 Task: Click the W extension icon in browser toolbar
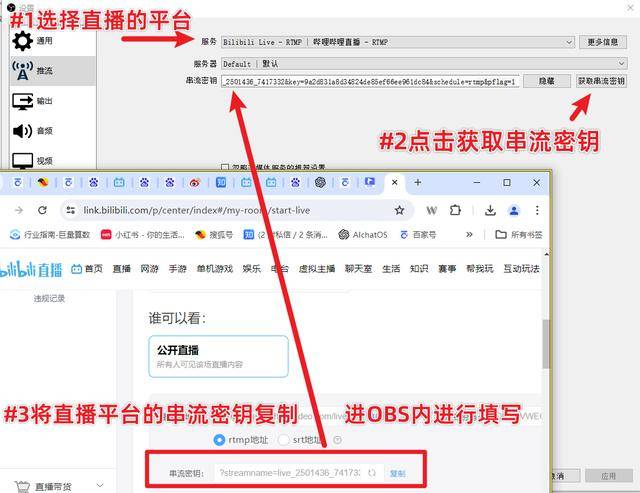[431, 210]
